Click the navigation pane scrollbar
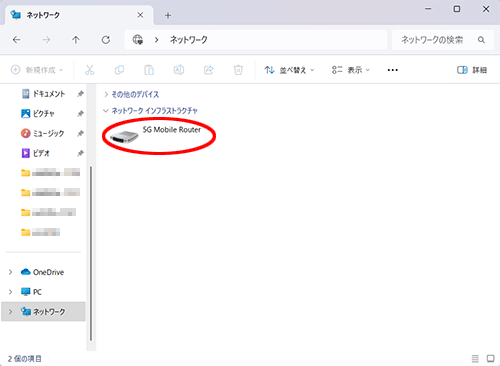Screen dimensions: 500x366 tap(91, 253)
